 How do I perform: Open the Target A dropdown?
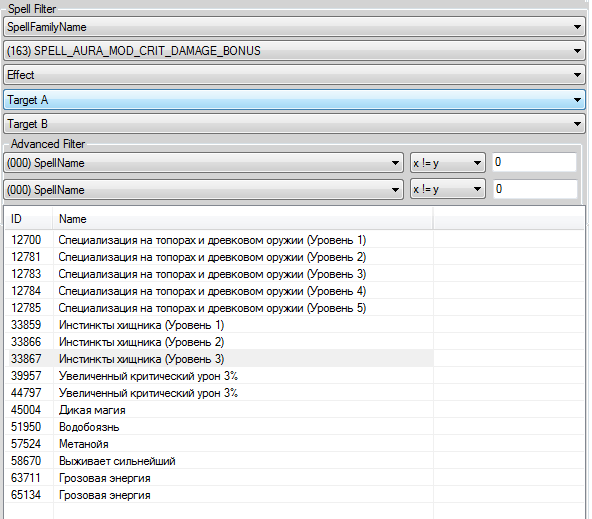(x=294, y=100)
